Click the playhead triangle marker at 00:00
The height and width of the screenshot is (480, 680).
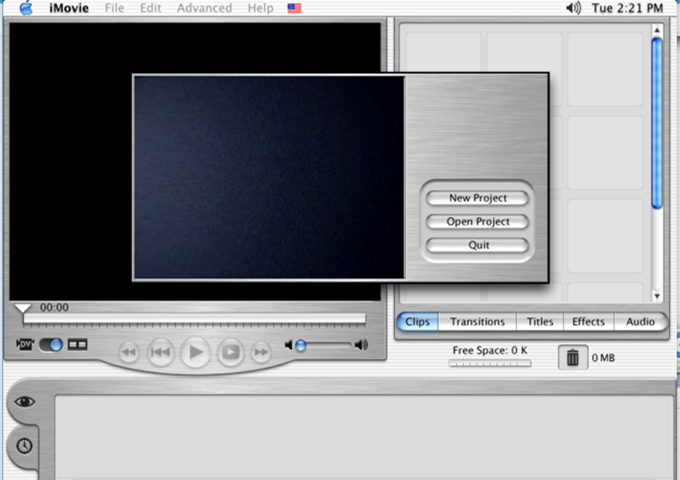(23, 308)
